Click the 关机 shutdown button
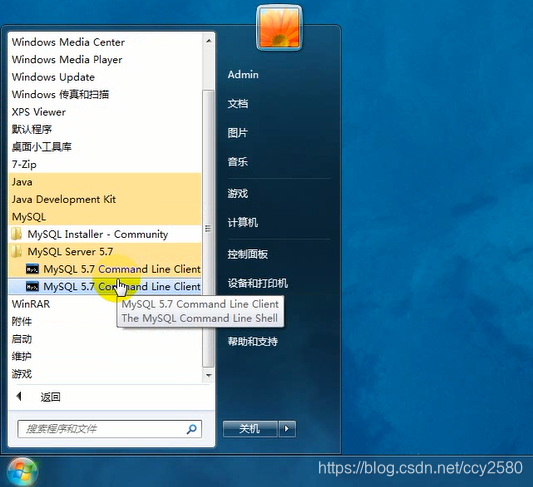This screenshot has width=533, height=487. coord(251,429)
